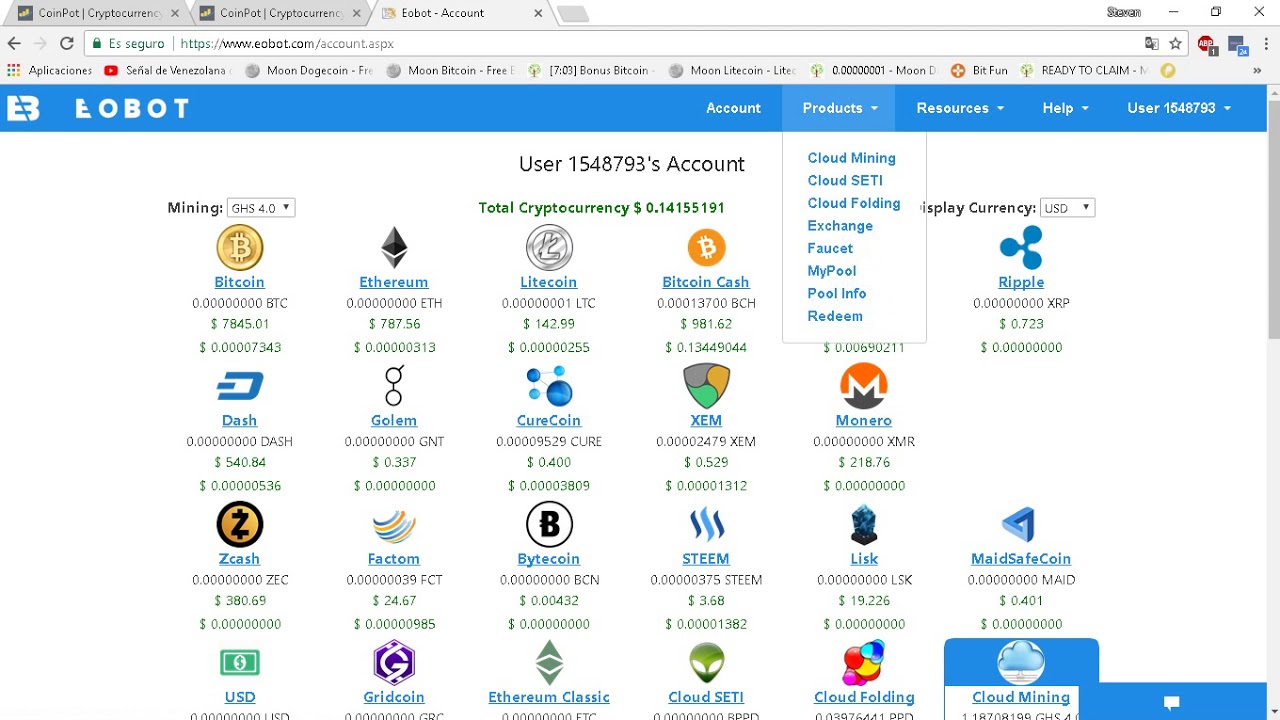This screenshot has width=1280, height=720.
Task: Open Aplicaciones apps shortcut
Action: pos(50,71)
